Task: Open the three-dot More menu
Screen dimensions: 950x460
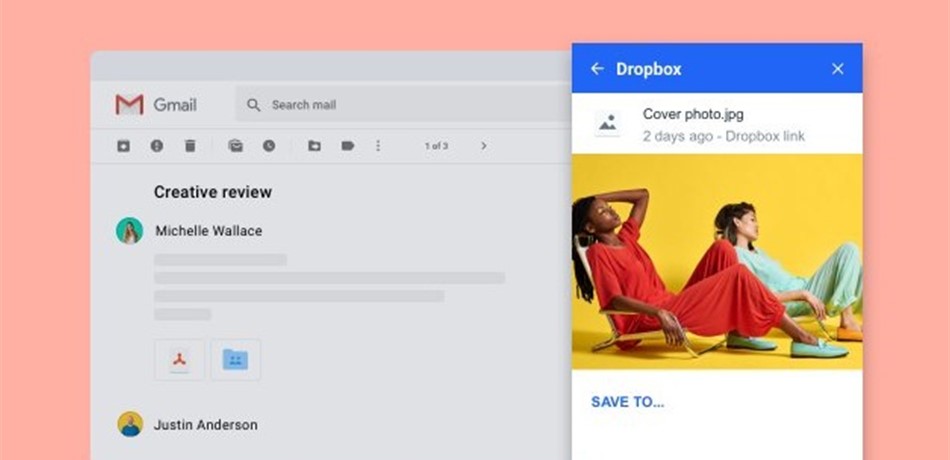Action: (x=378, y=145)
